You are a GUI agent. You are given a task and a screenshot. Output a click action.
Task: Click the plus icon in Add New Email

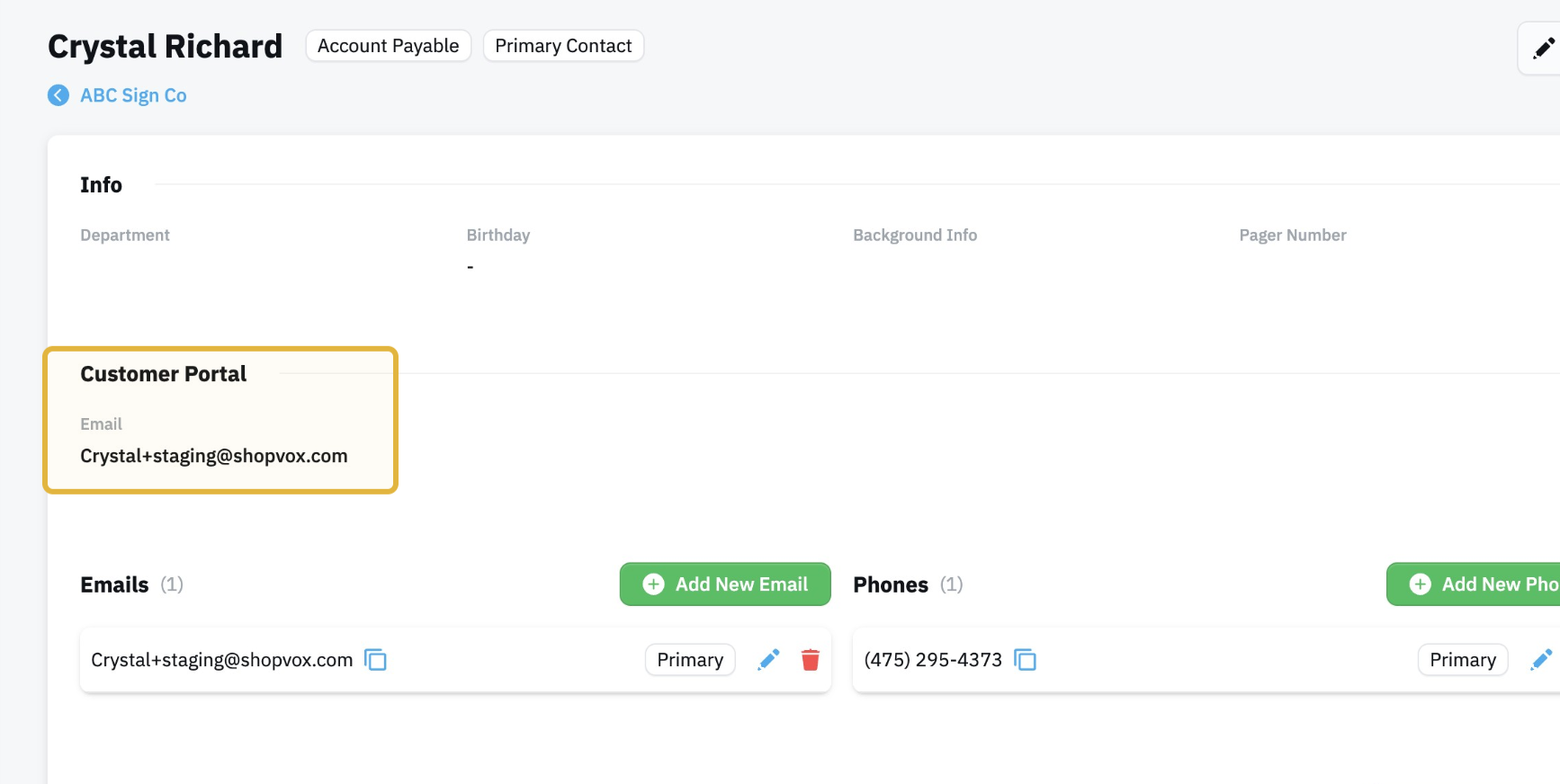click(654, 584)
